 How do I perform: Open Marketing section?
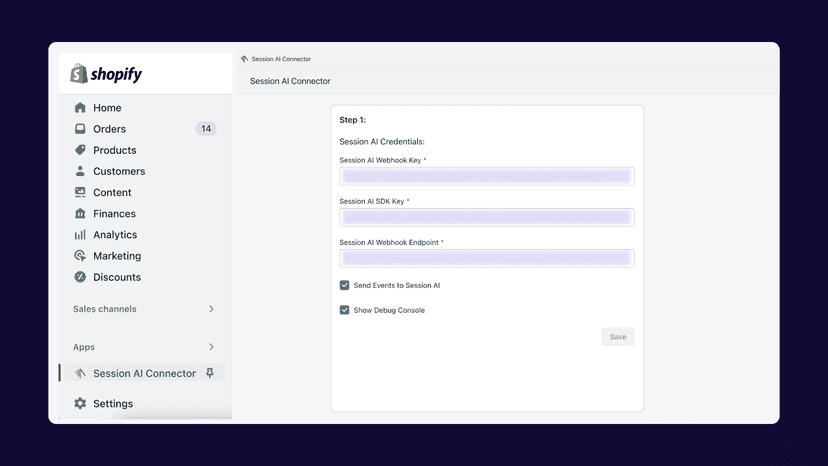point(117,256)
